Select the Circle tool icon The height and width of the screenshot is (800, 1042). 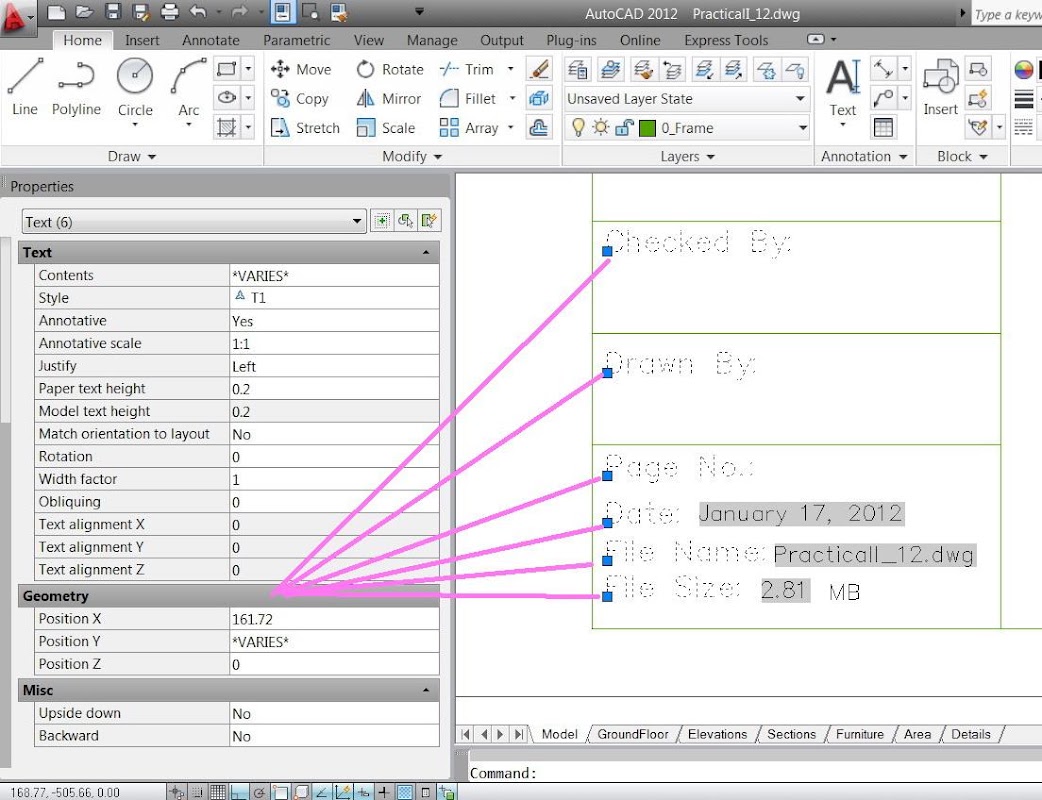[135, 76]
